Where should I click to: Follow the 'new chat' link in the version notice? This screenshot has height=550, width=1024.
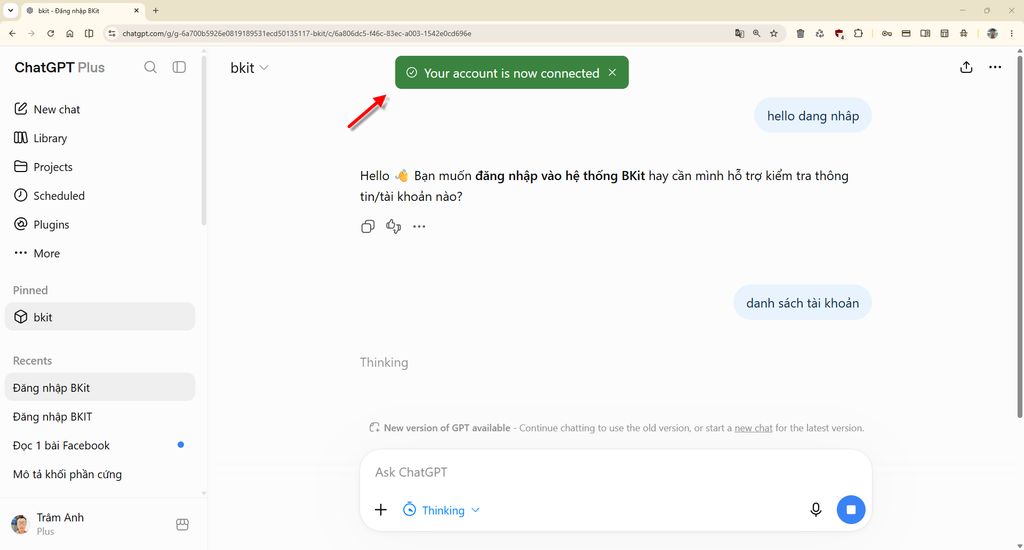point(753,428)
